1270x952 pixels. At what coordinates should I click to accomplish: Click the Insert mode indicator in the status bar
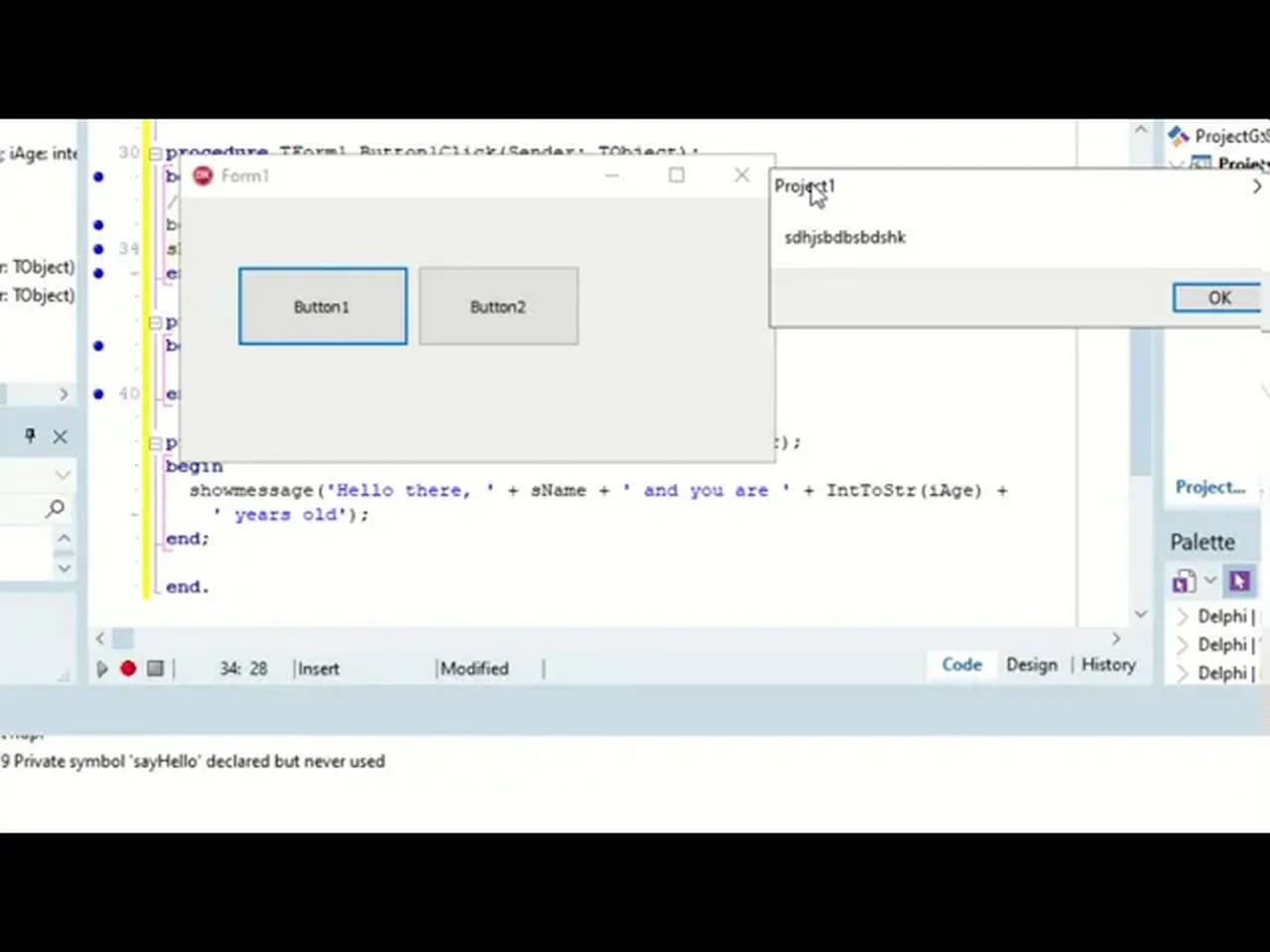point(317,668)
